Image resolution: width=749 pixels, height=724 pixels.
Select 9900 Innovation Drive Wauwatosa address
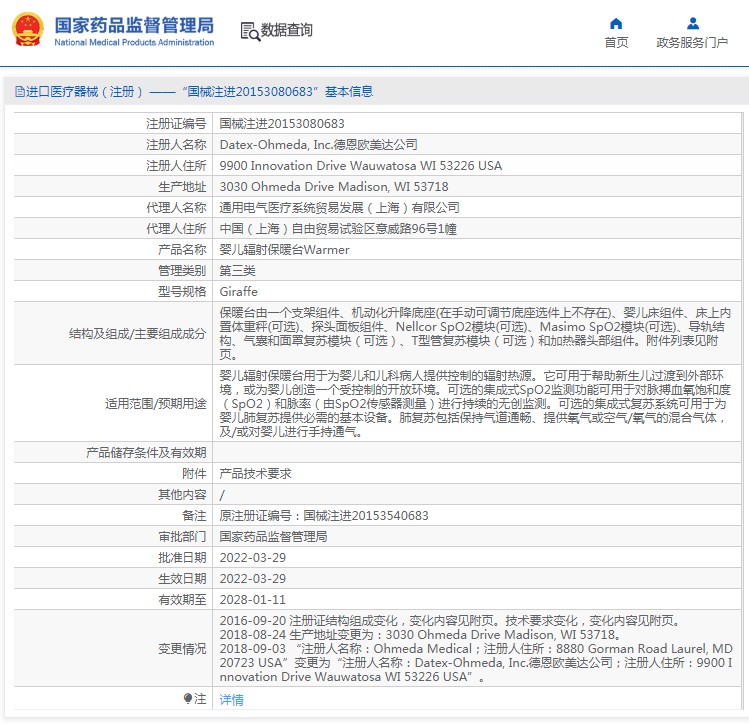[x=361, y=166]
